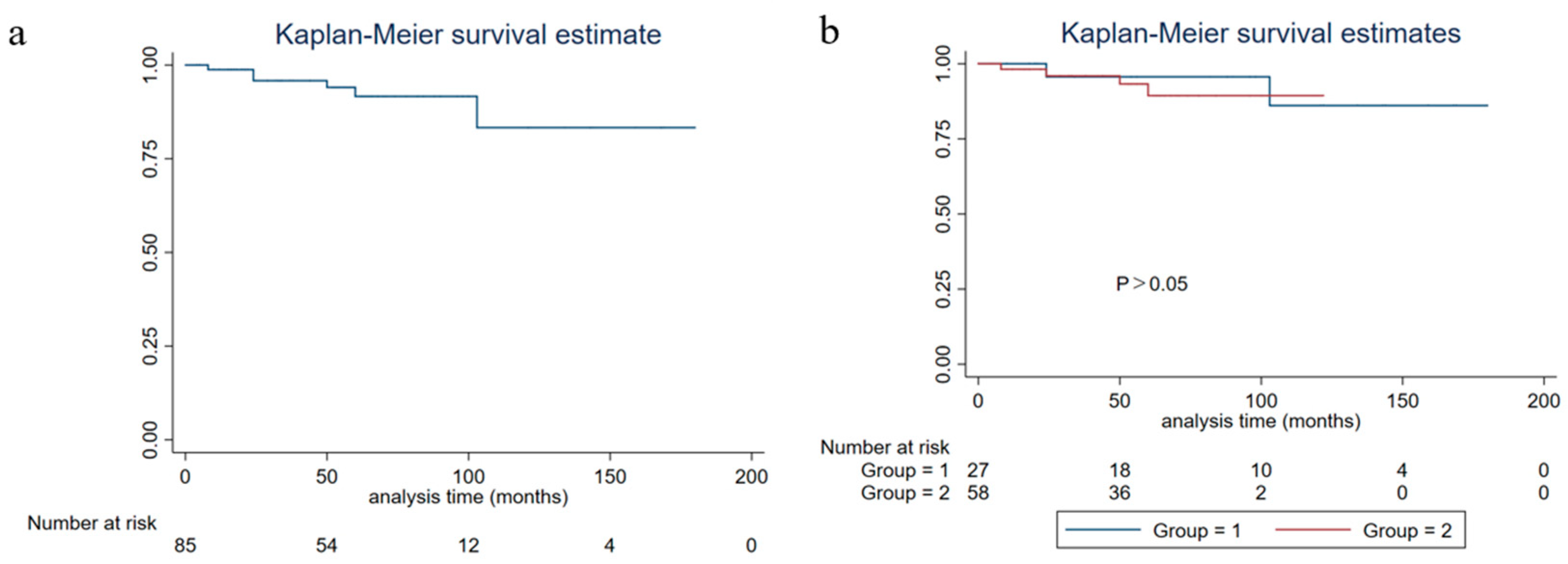1568x564 pixels.
Task: Select the "Group = 2" legend text label
Action: [x=1407, y=531]
